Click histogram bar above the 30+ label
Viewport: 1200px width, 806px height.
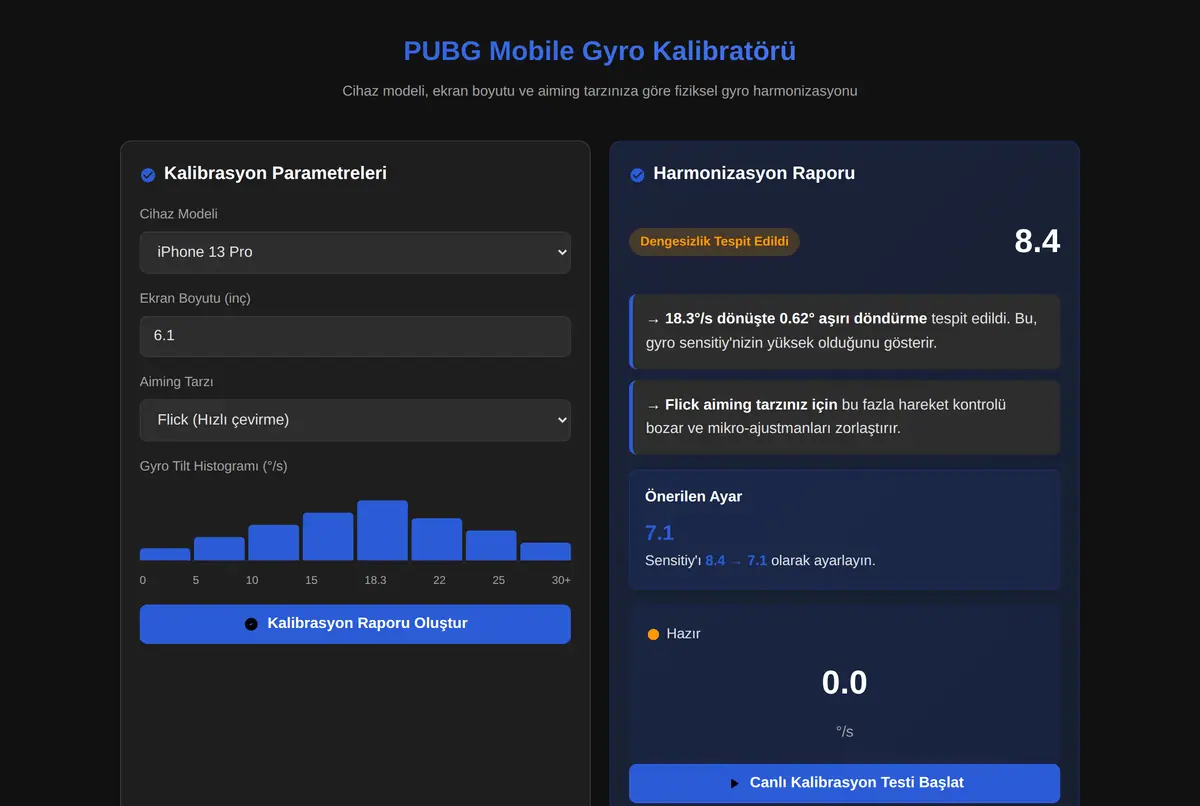coord(546,551)
